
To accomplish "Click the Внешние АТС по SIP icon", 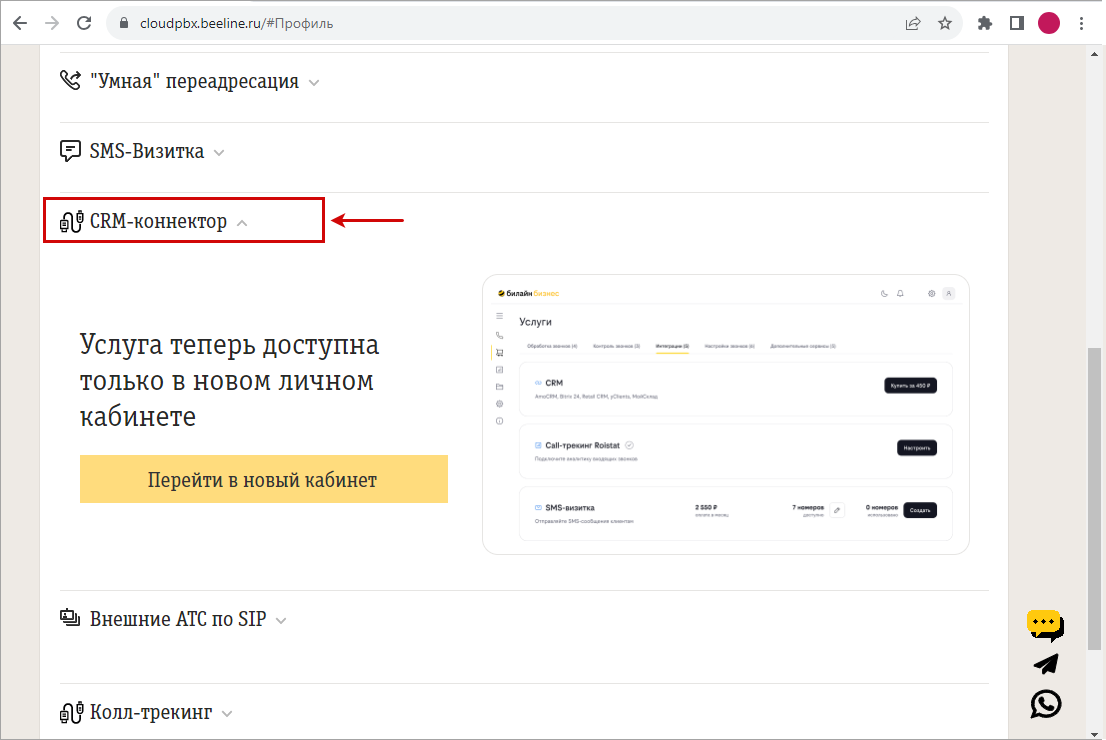I will click(x=71, y=618).
